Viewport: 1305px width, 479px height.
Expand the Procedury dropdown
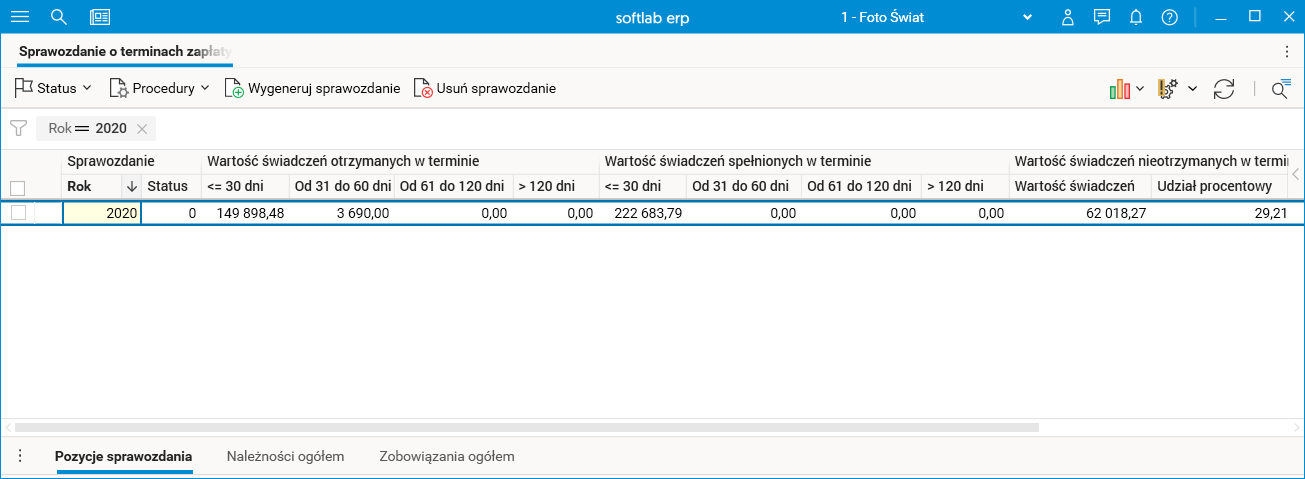[160, 88]
